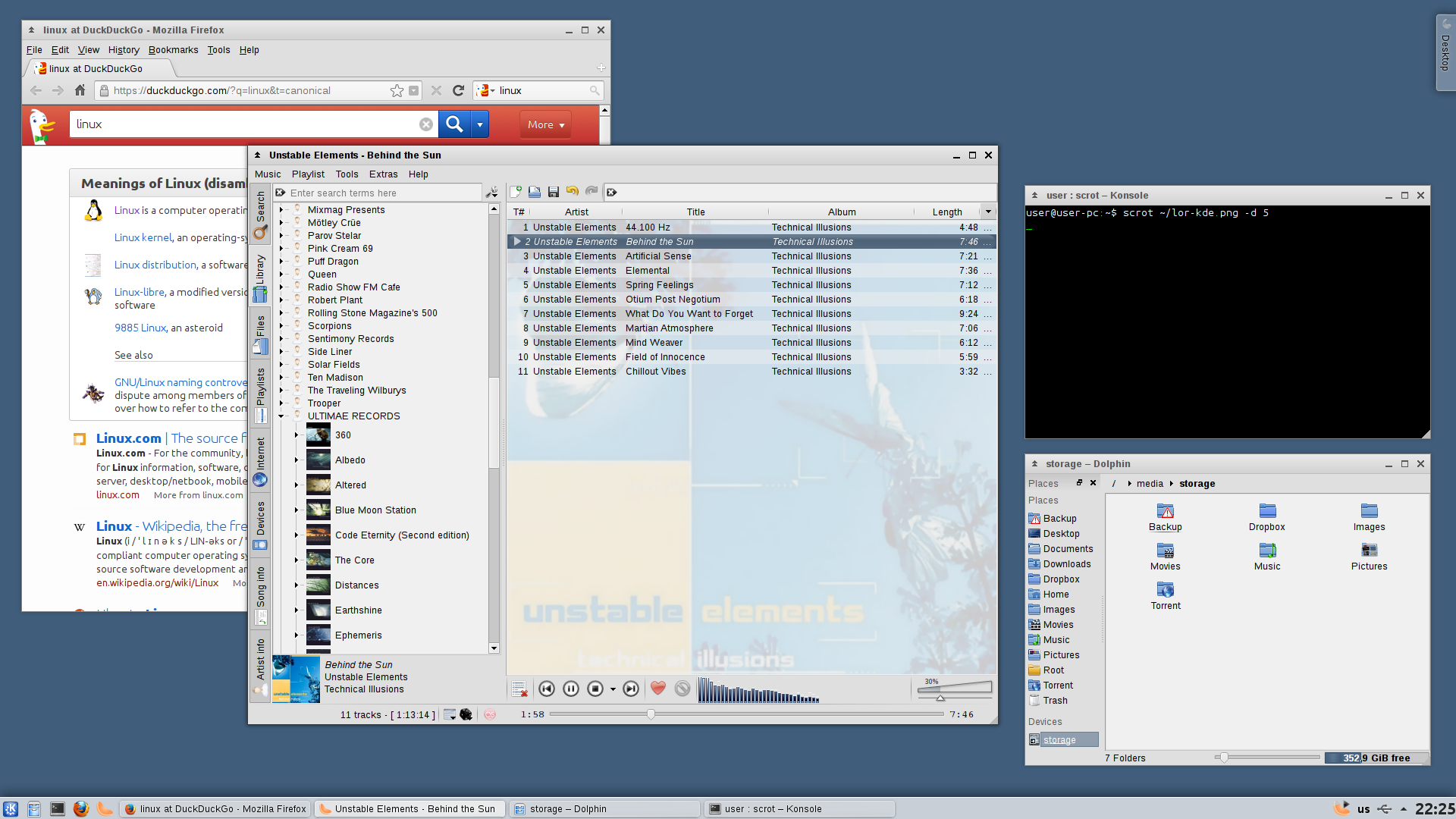Adjust Dolphin icon zoom slider
This screenshot has height=819, width=1456.
(1267, 758)
